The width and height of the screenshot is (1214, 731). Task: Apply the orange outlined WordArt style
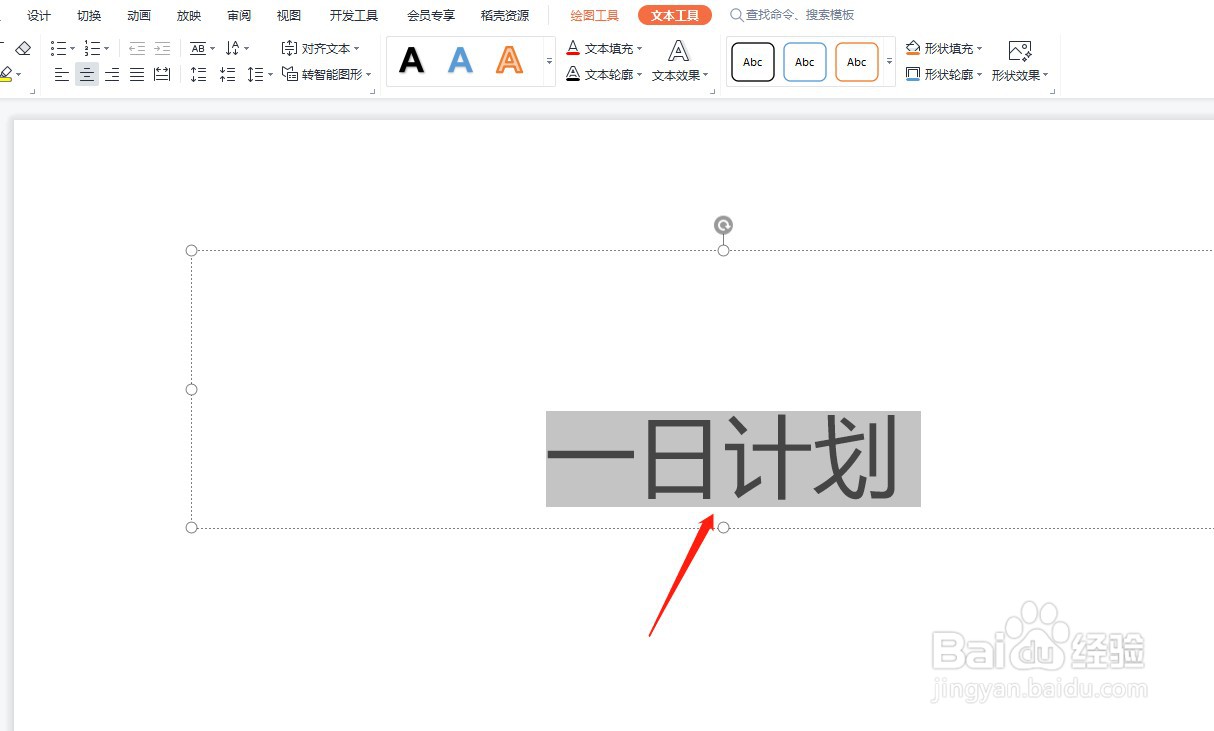tap(509, 61)
